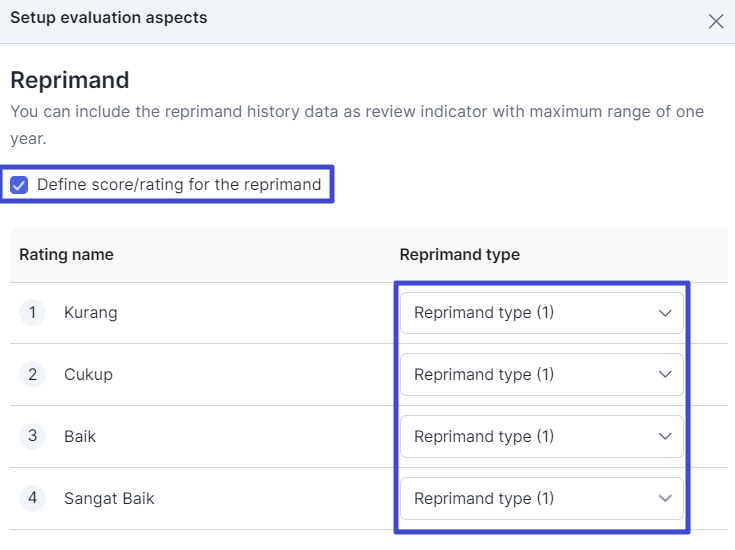Select the Sangat Baik rating name
This screenshot has height=550, width=735.
pos(109,498)
